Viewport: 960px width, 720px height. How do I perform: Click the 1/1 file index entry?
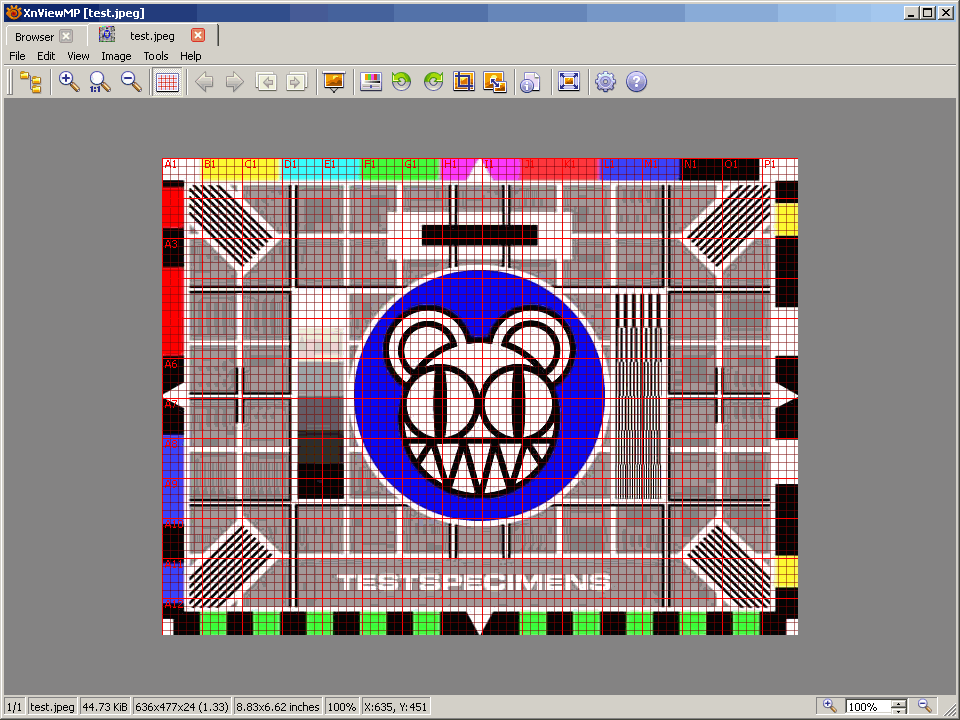click(x=14, y=707)
